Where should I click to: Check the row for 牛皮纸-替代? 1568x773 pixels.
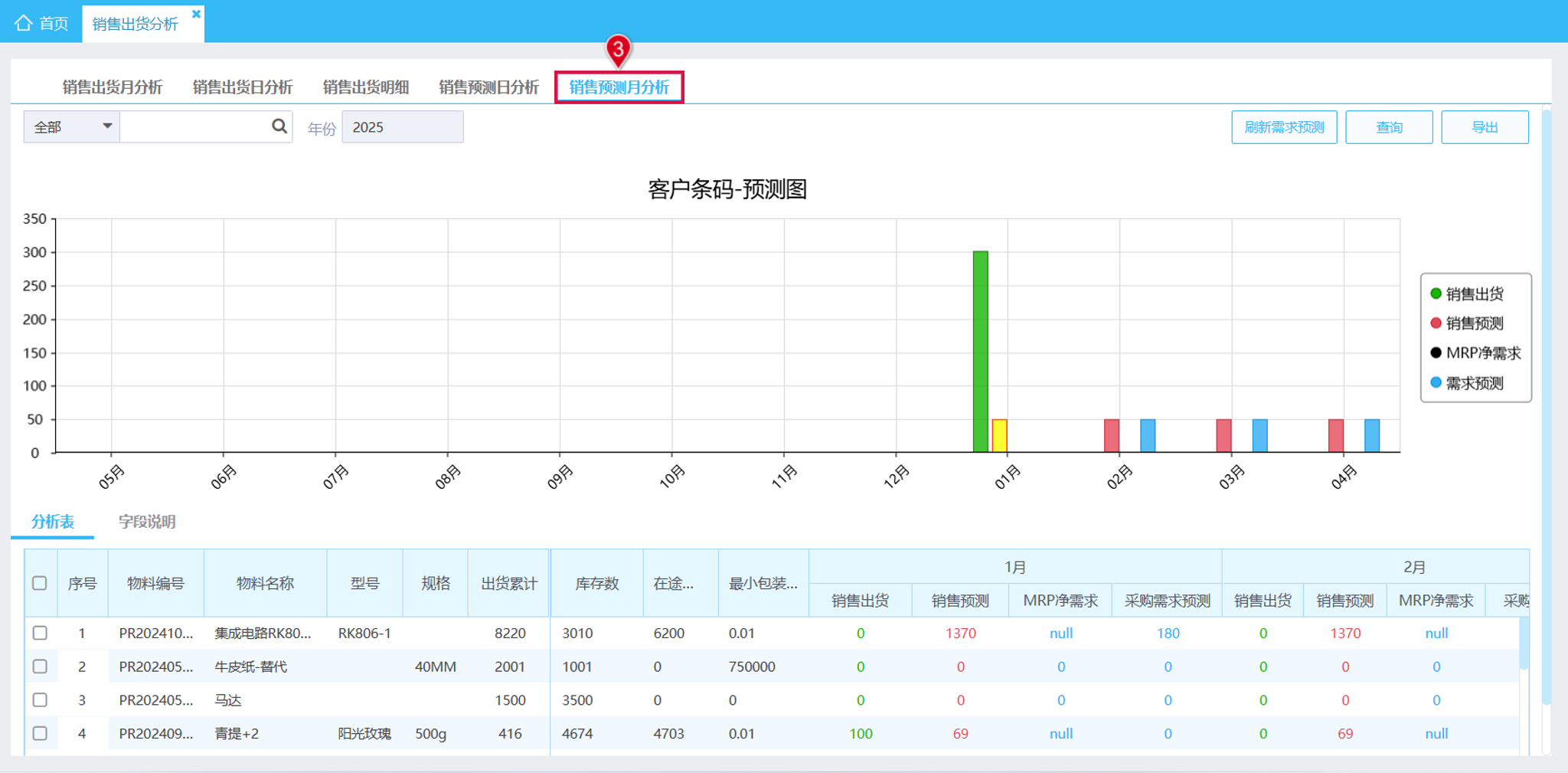(x=40, y=667)
